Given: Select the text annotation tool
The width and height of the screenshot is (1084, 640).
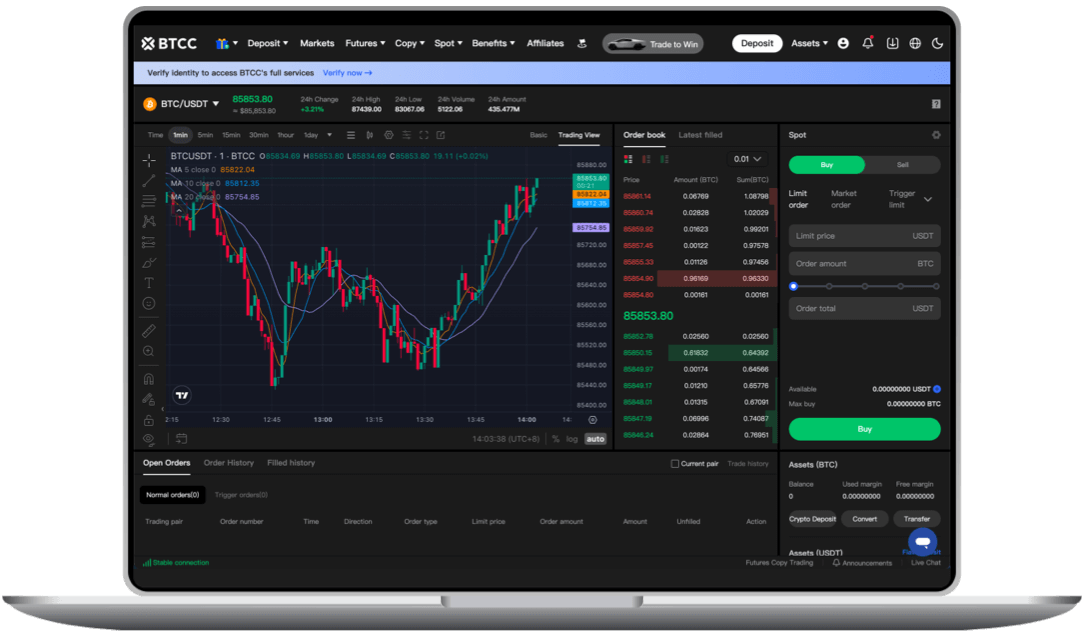Looking at the screenshot, I should pyautogui.click(x=149, y=283).
